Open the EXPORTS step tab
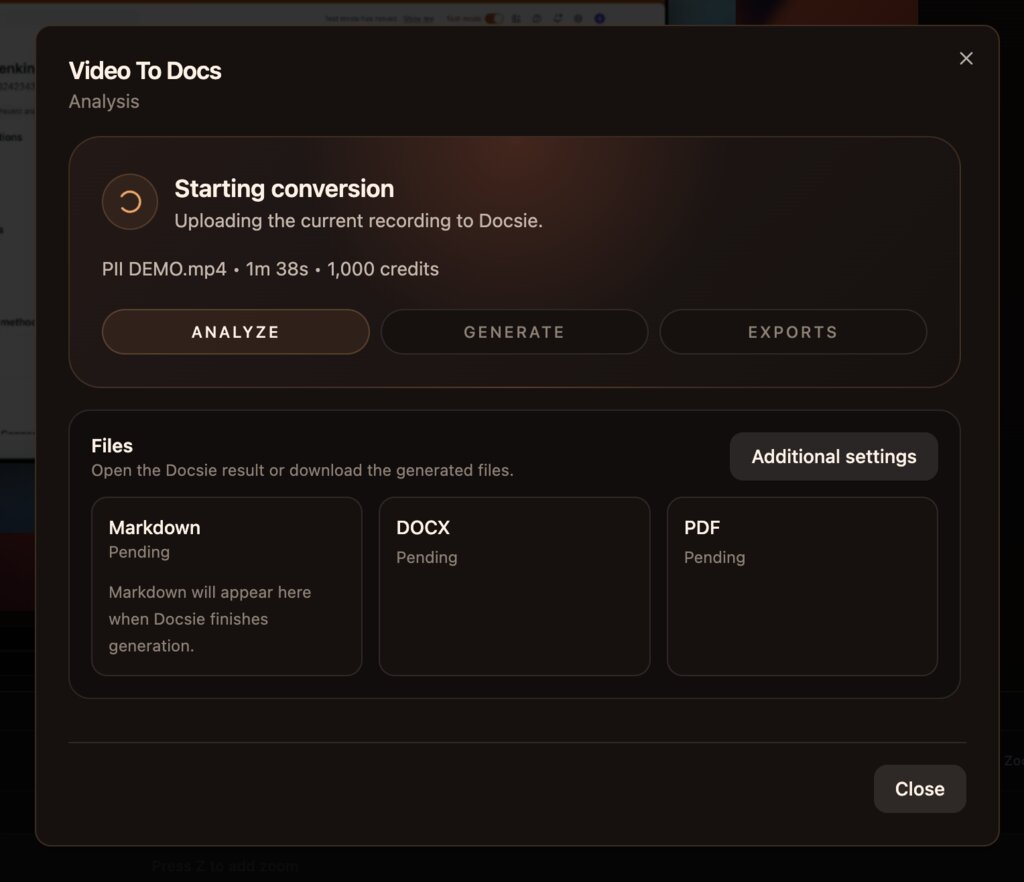Image resolution: width=1024 pixels, height=882 pixels. coord(793,332)
